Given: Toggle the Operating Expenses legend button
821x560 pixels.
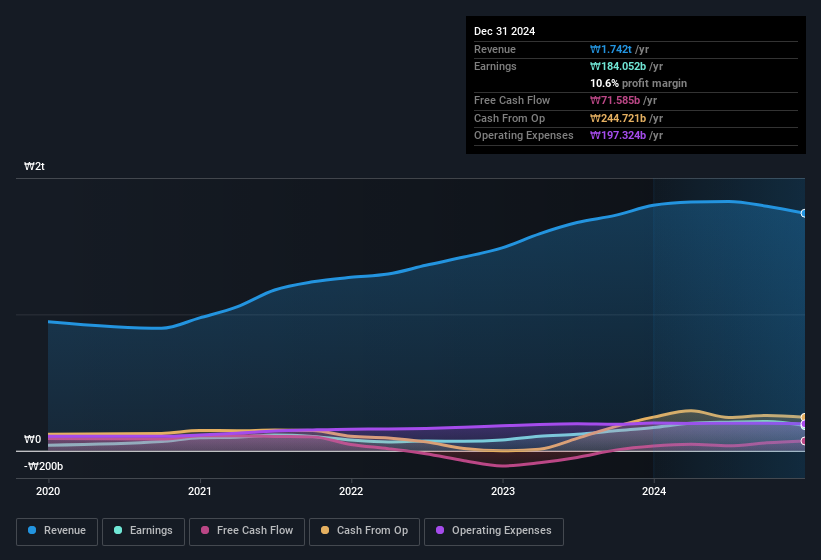Looking at the screenshot, I should click(x=494, y=531).
